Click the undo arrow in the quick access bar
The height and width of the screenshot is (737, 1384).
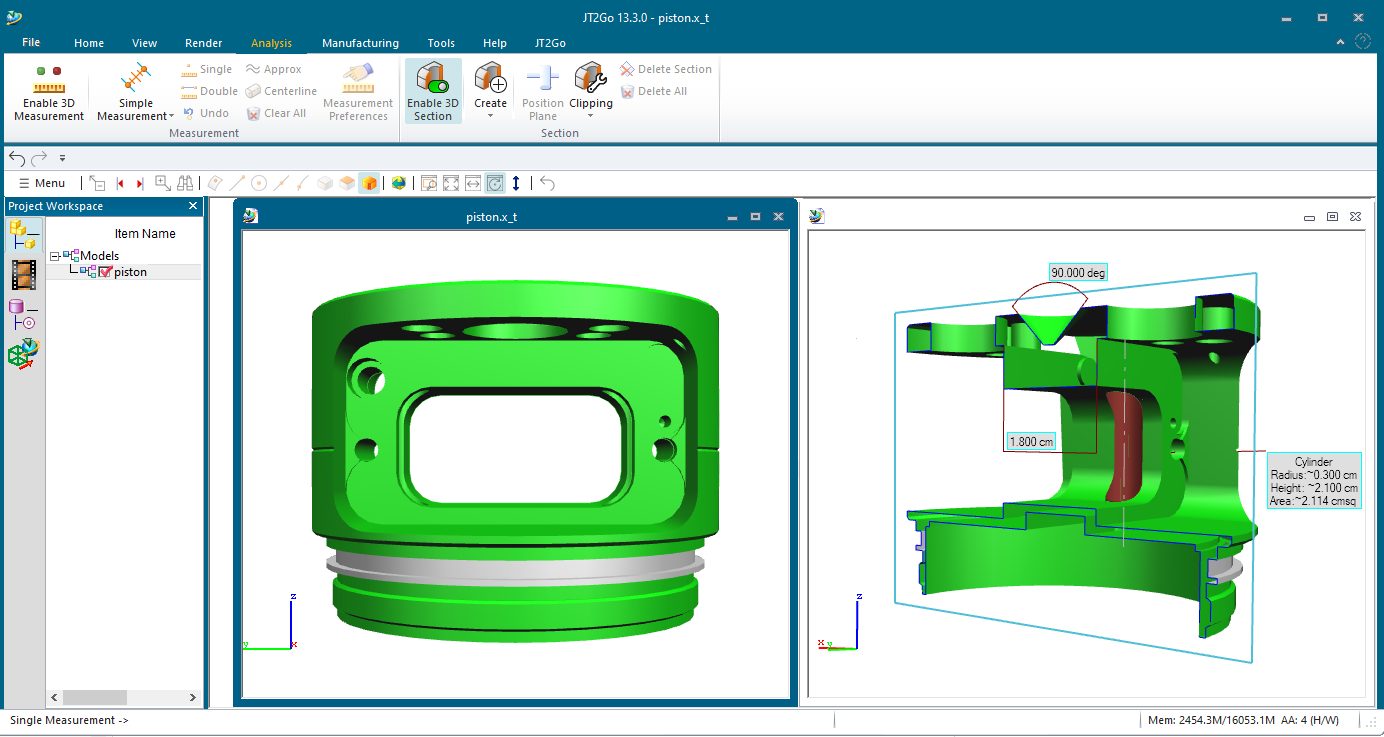coord(16,157)
